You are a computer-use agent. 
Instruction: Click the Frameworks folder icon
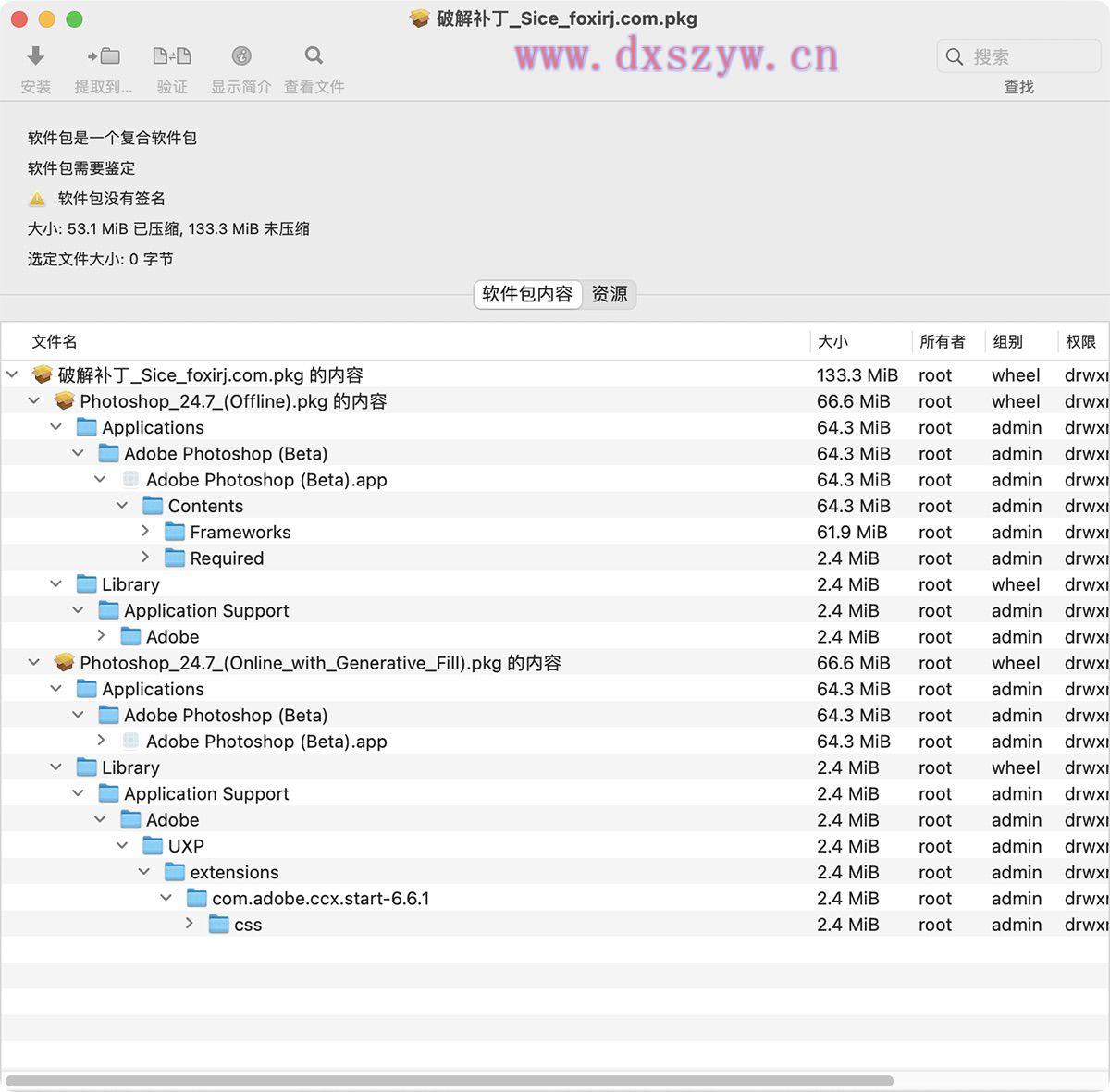[x=175, y=532]
